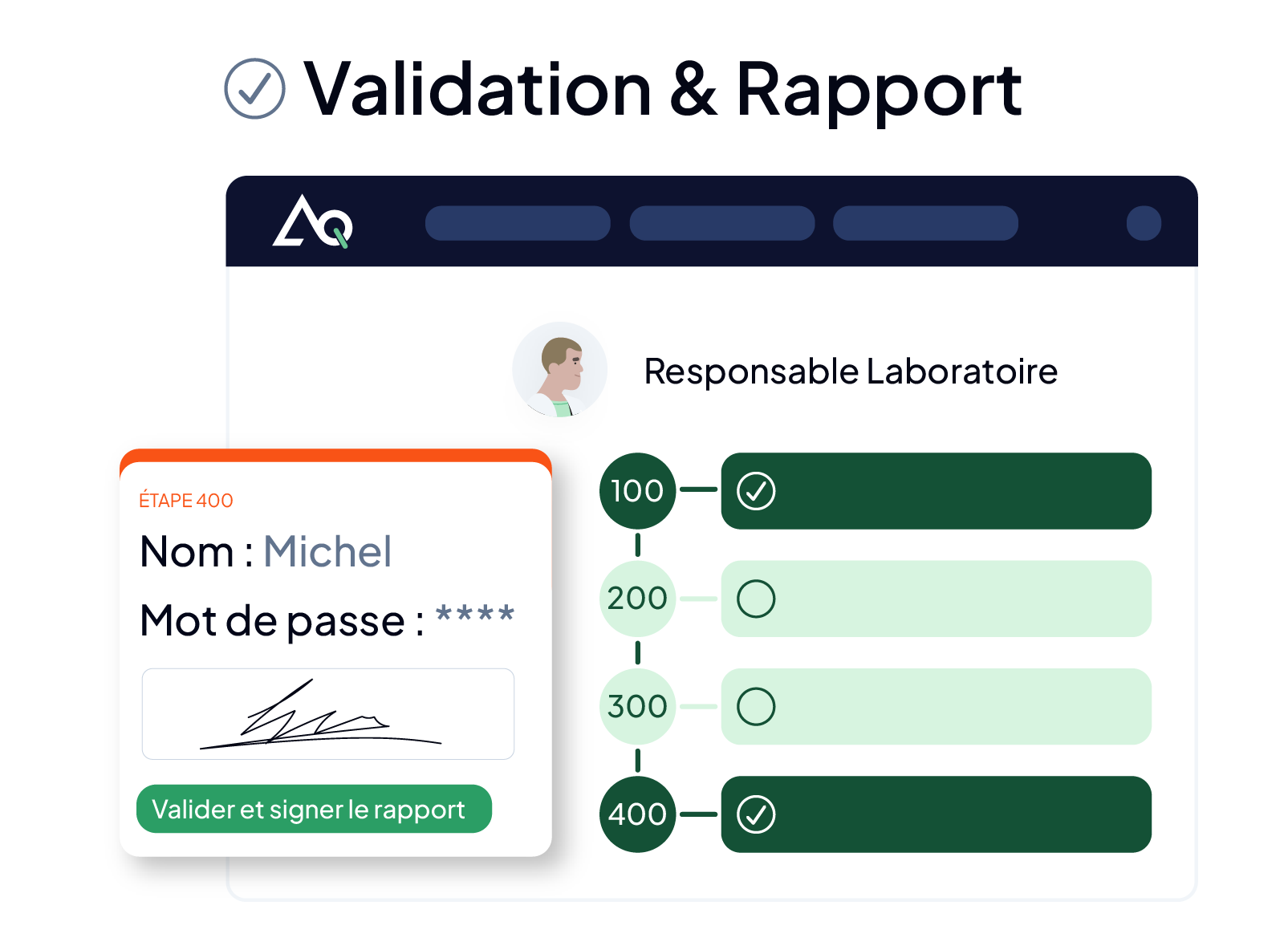This screenshot has height=950, width=1288.
Task: Check the empty circle in step 300 bar
Action: (x=756, y=707)
